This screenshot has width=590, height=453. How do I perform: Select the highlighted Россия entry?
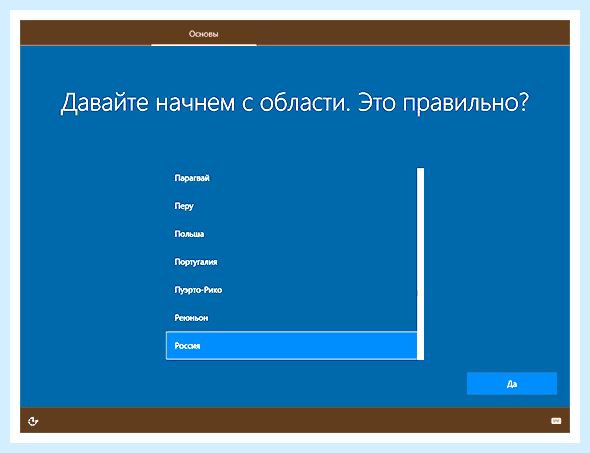point(292,346)
